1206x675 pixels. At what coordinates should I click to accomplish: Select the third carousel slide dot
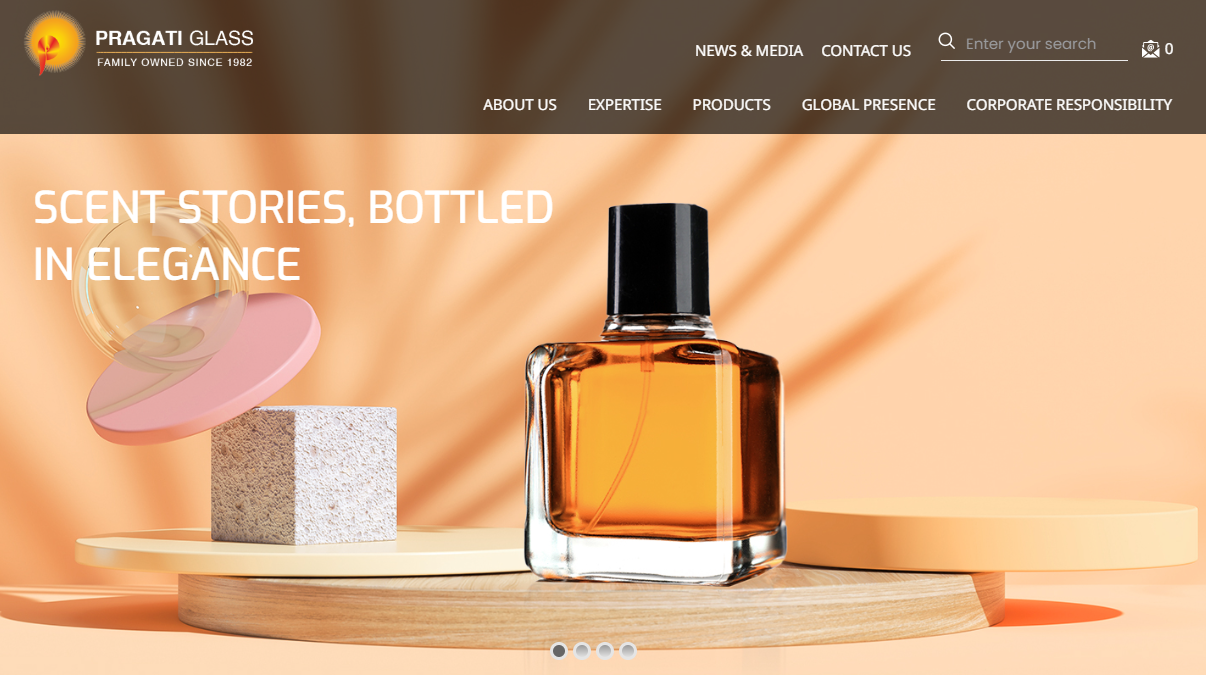coord(605,650)
